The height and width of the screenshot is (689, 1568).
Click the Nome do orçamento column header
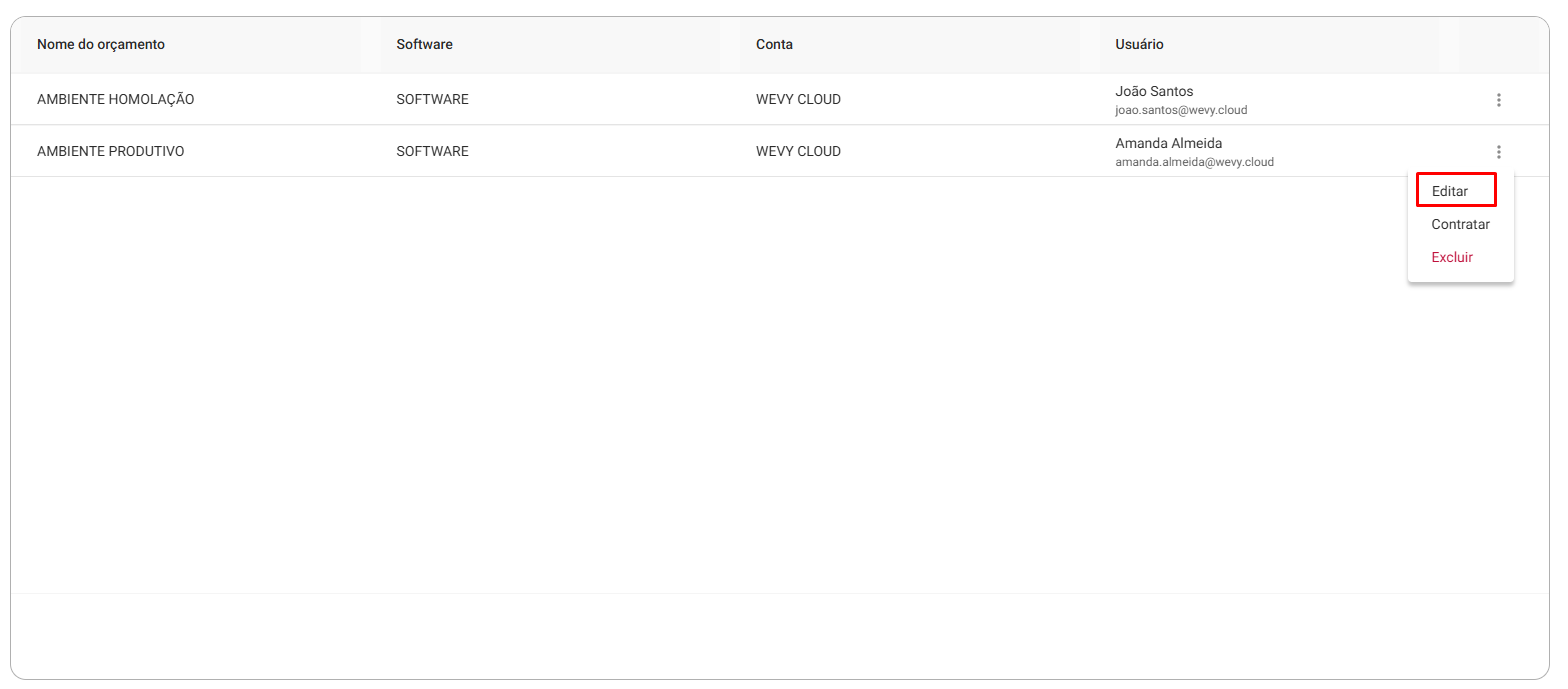[101, 44]
